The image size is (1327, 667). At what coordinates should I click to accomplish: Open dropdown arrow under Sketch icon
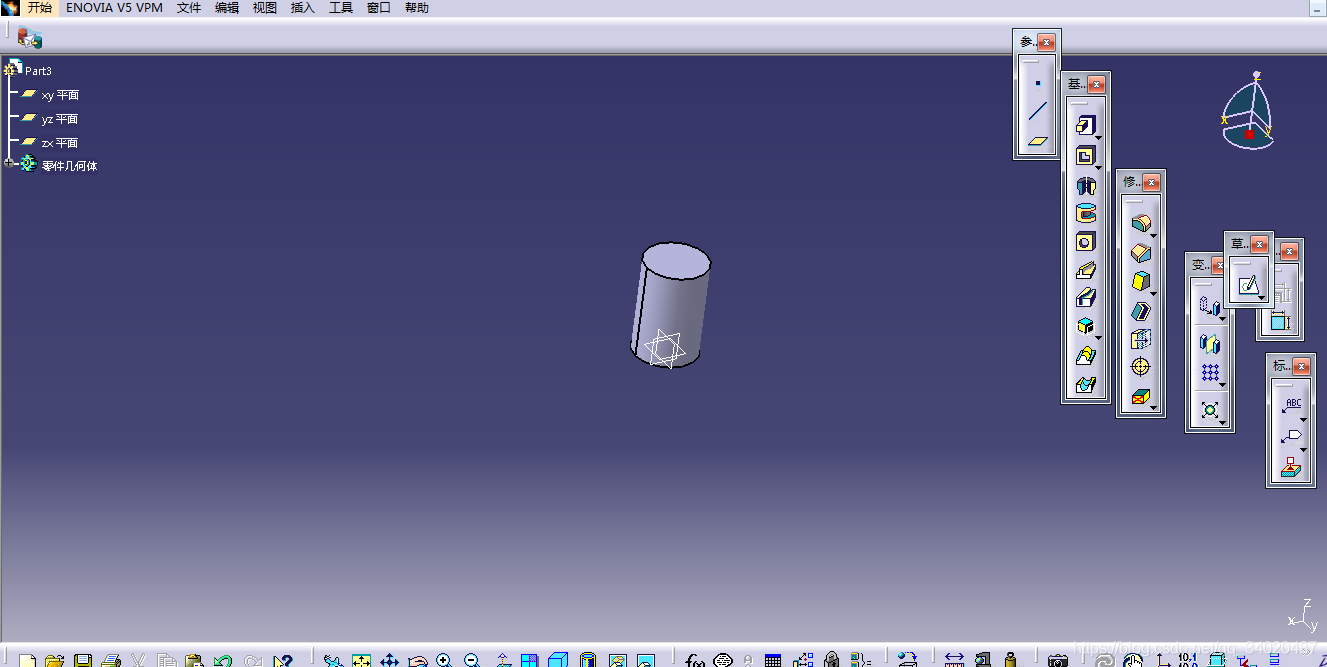point(1262,298)
